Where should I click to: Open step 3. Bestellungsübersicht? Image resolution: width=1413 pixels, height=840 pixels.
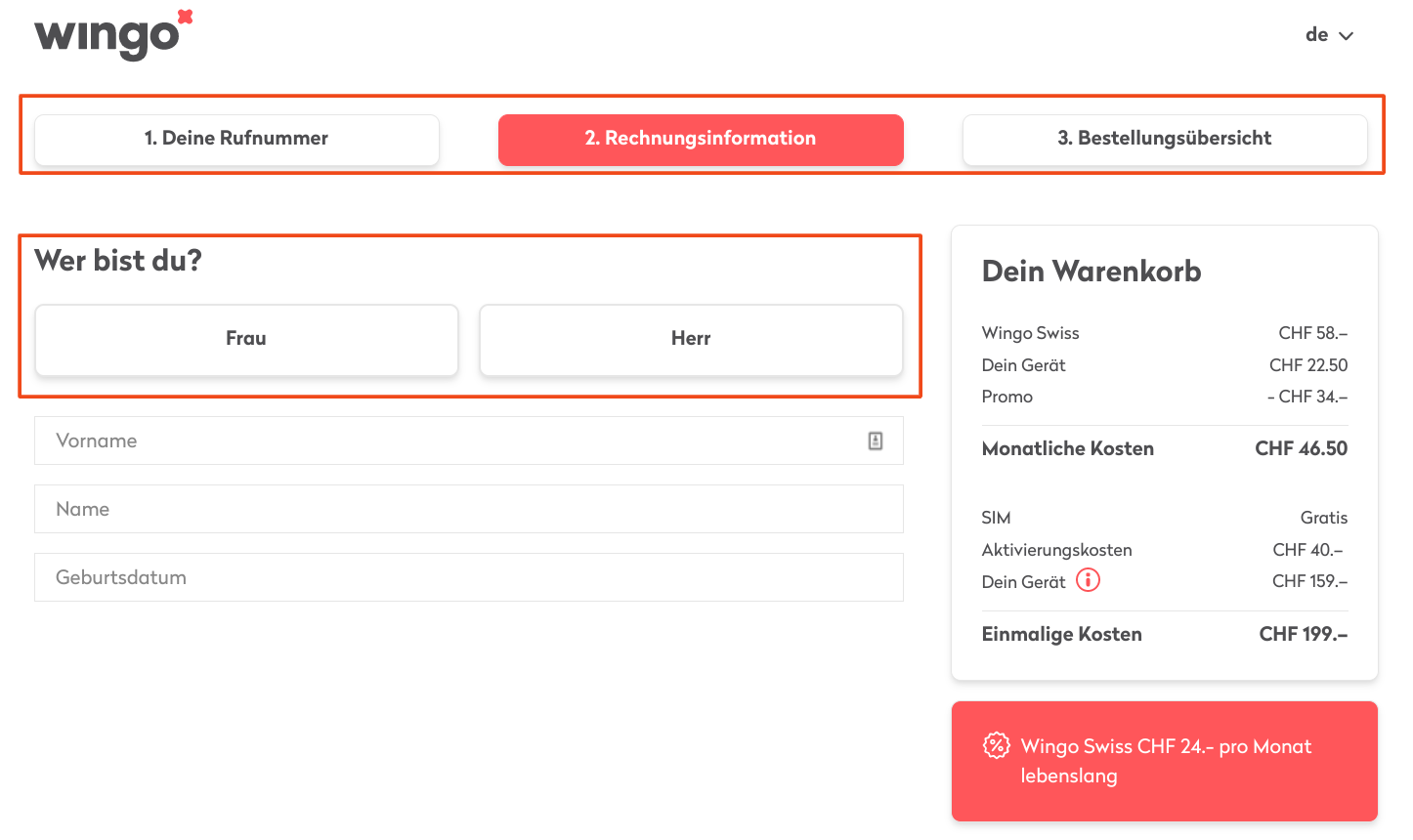[1164, 139]
